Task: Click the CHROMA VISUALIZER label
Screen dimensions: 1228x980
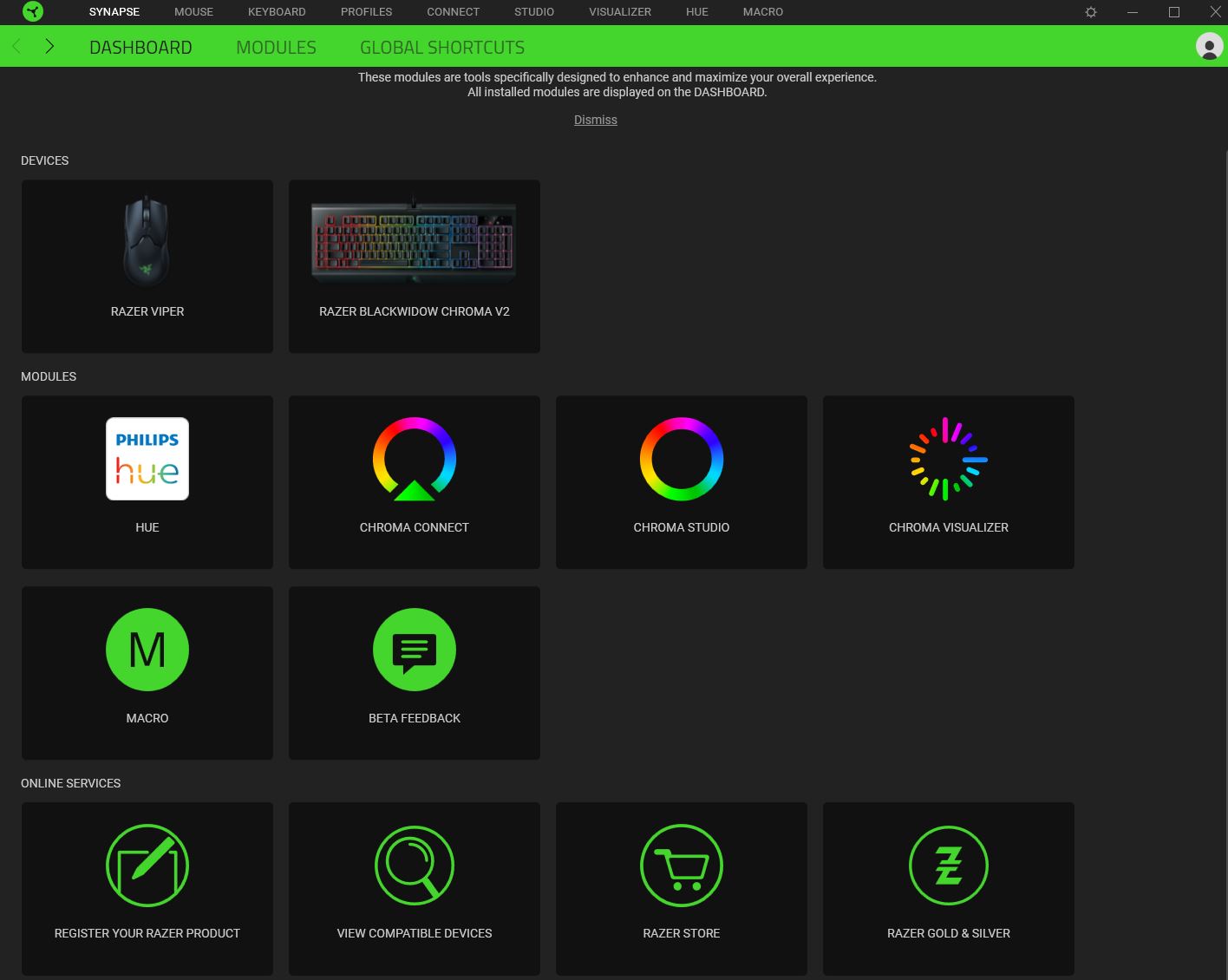Action: (x=949, y=527)
